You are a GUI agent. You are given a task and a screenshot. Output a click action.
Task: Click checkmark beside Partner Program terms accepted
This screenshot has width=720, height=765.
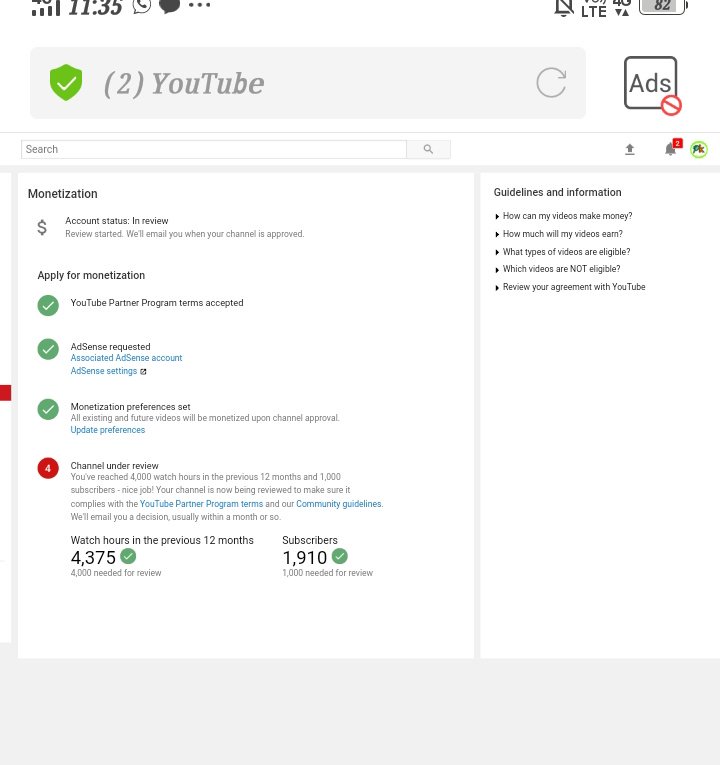48,306
